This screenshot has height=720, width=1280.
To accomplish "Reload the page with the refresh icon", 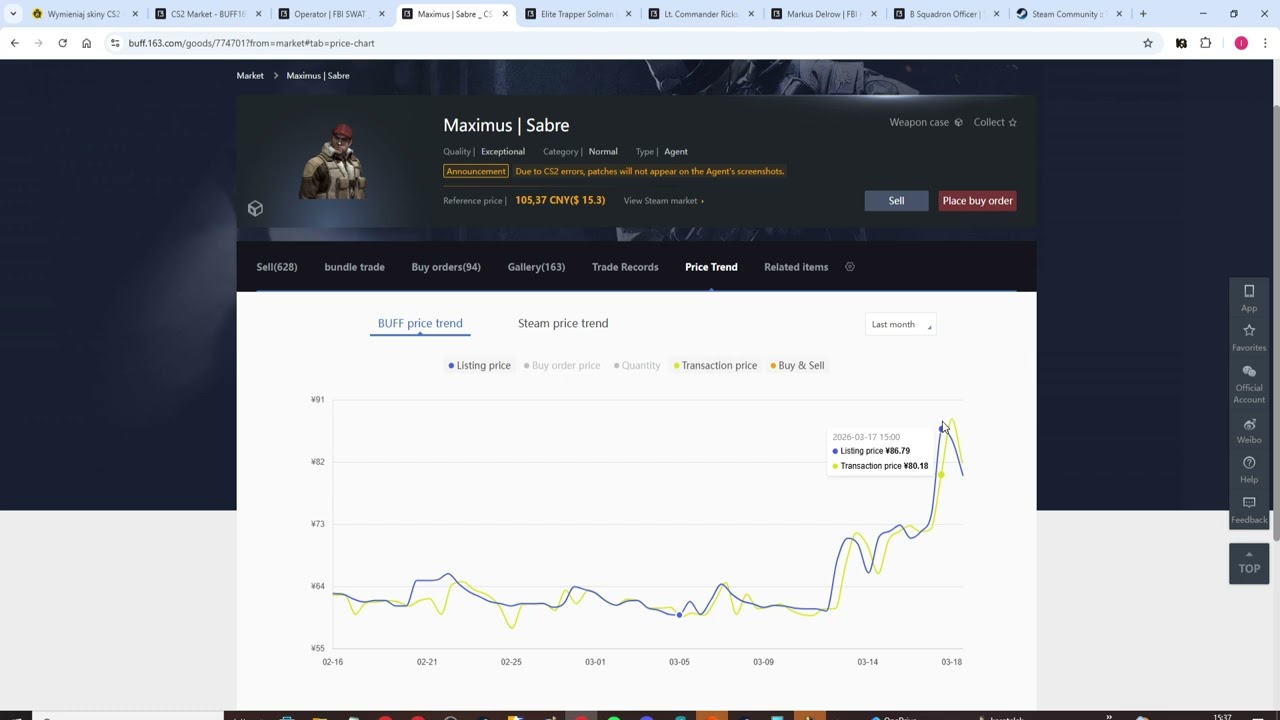I will 62,43.
